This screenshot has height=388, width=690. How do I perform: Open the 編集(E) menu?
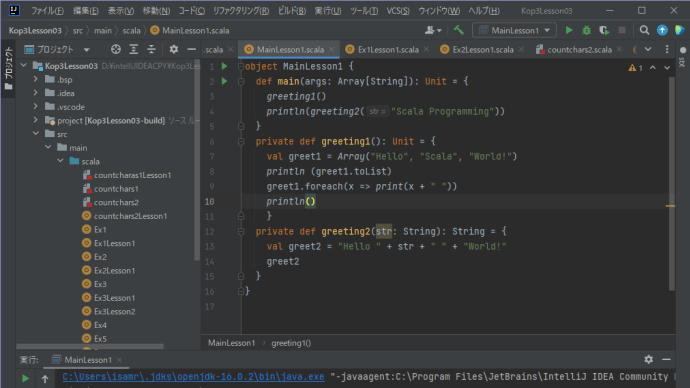pos(85,11)
